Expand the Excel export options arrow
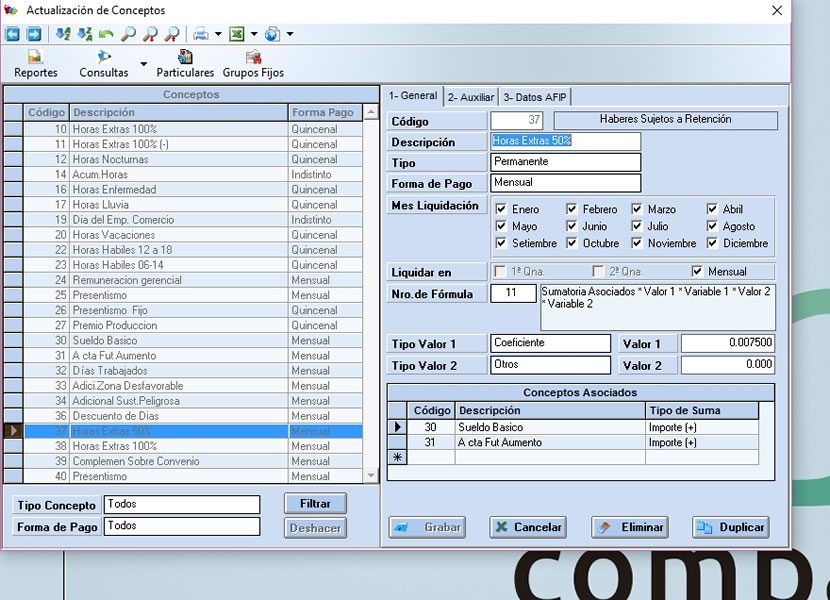 point(254,34)
